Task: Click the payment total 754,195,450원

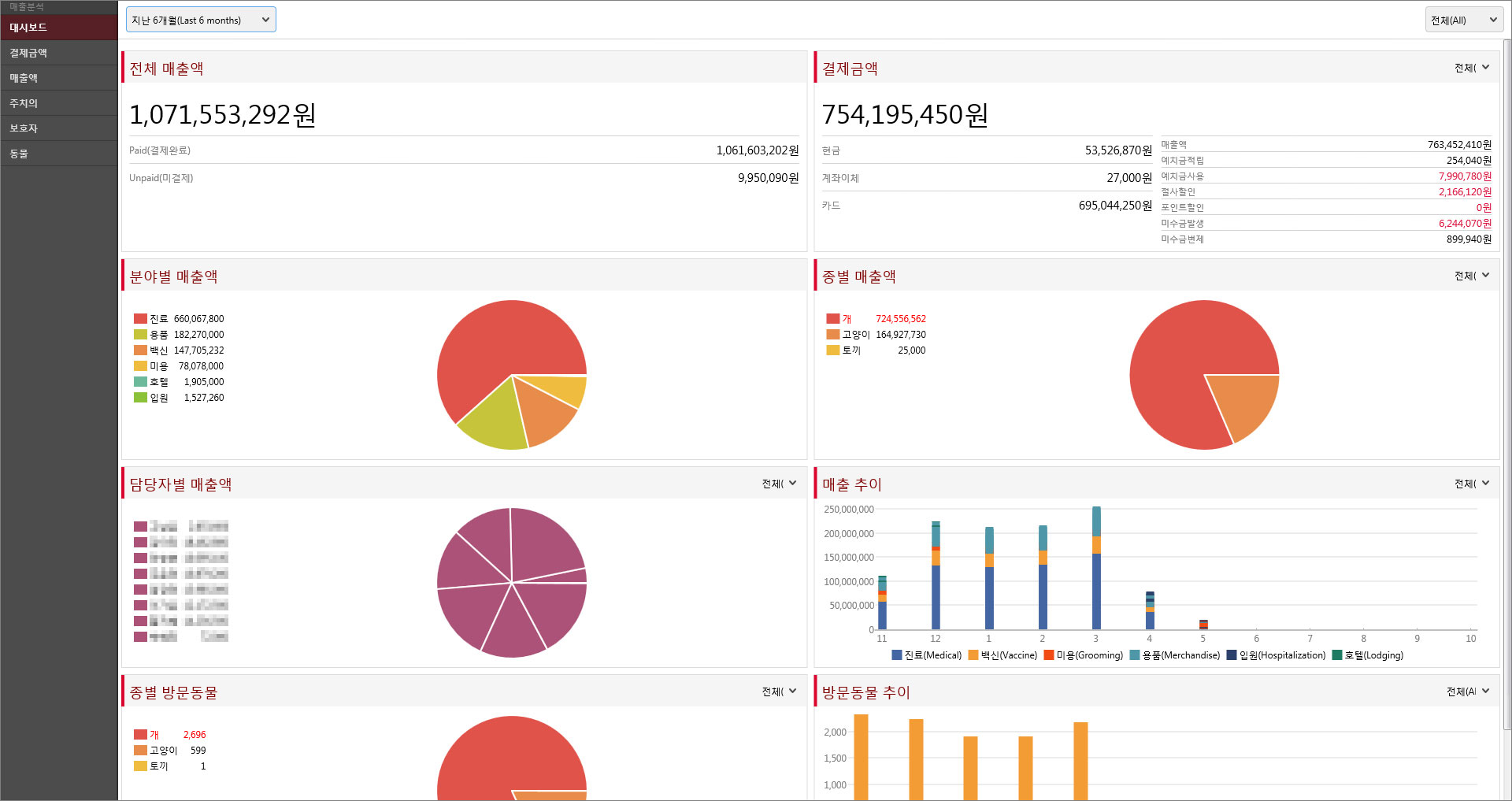Action: tap(905, 115)
